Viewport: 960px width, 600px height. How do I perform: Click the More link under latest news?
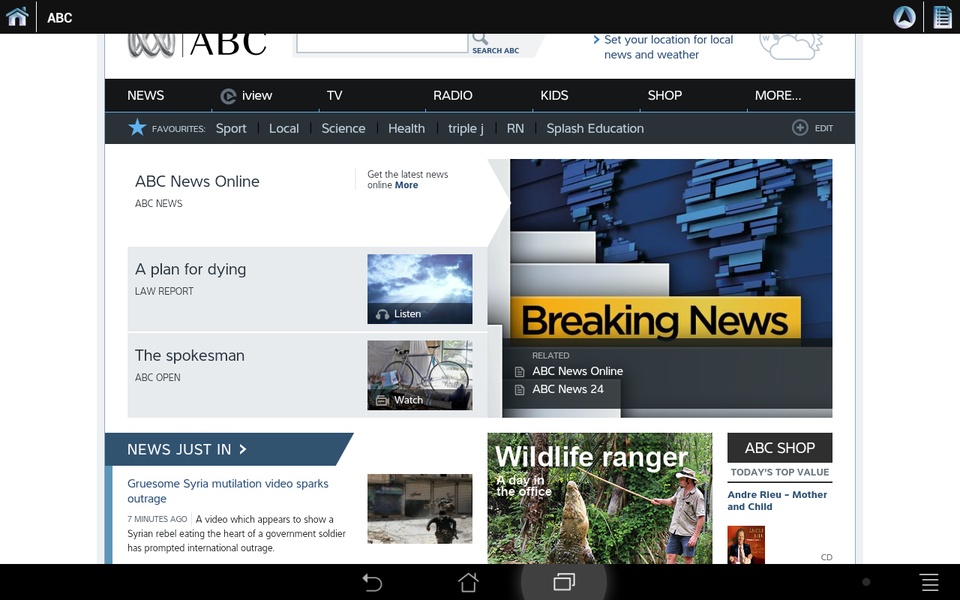point(407,185)
